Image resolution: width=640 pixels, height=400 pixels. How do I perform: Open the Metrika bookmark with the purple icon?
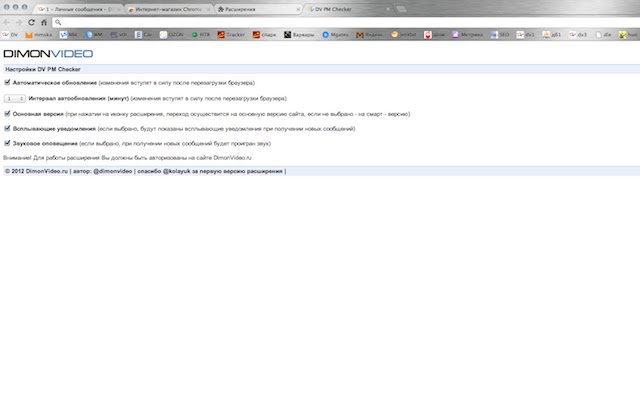pos(467,35)
